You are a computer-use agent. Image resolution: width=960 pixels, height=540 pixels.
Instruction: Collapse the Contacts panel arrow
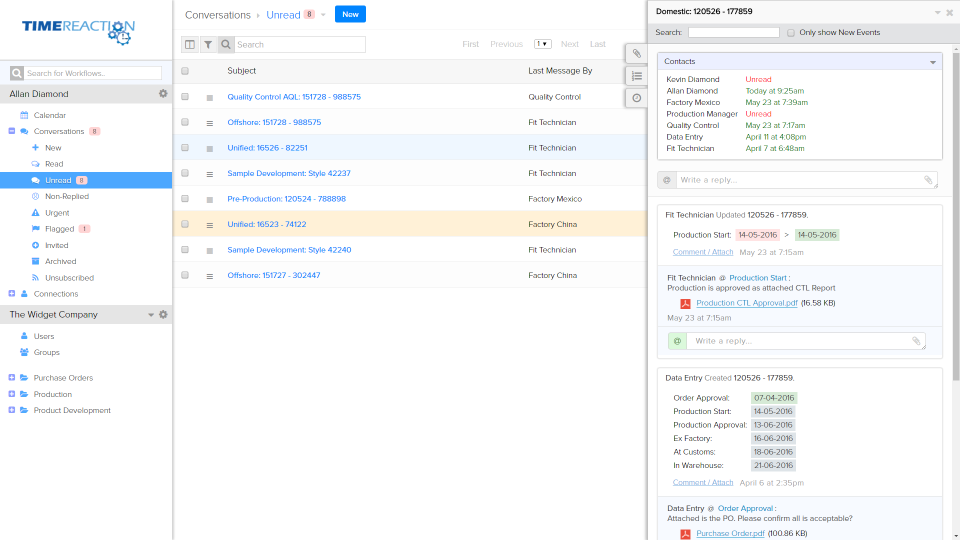(x=933, y=62)
